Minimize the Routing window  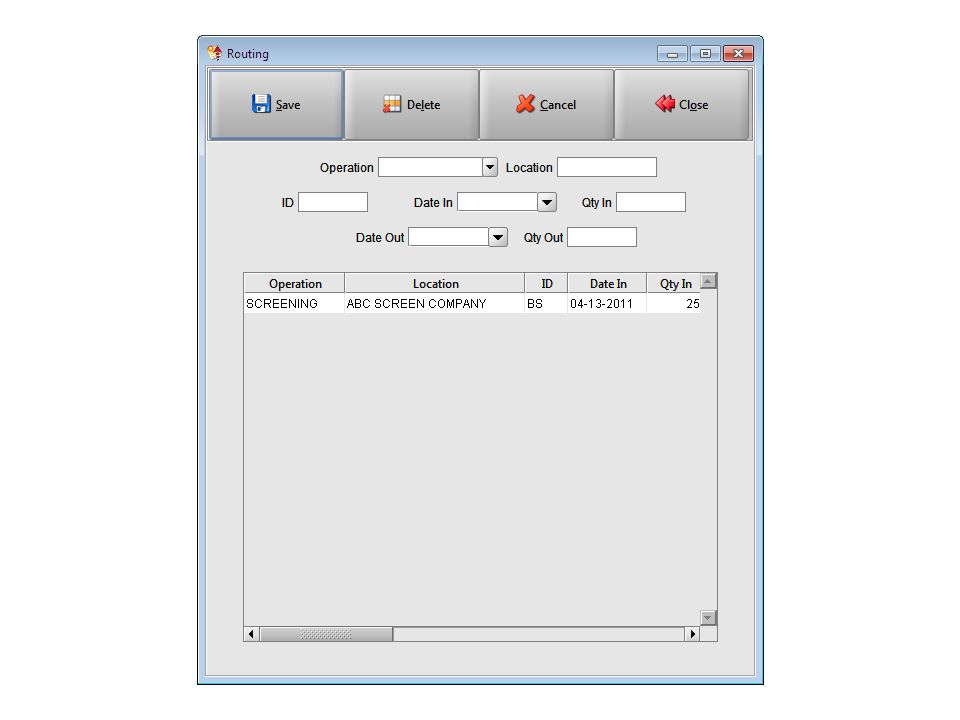[672, 54]
